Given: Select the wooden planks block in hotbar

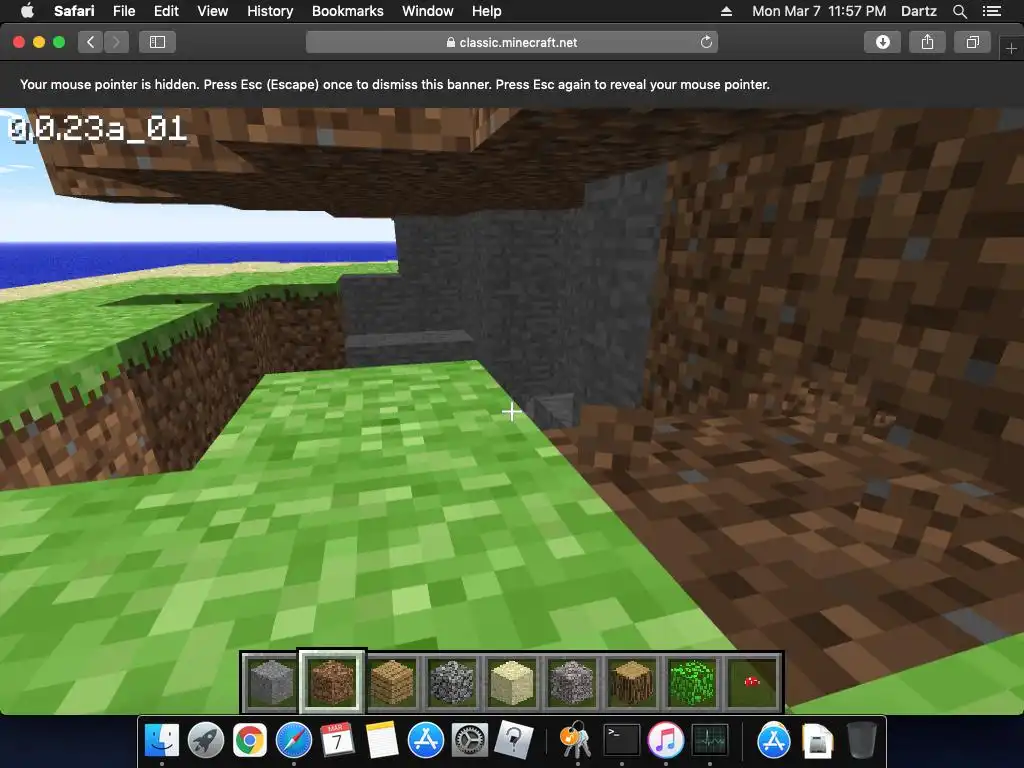Looking at the screenshot, I should tap(392, 682).
